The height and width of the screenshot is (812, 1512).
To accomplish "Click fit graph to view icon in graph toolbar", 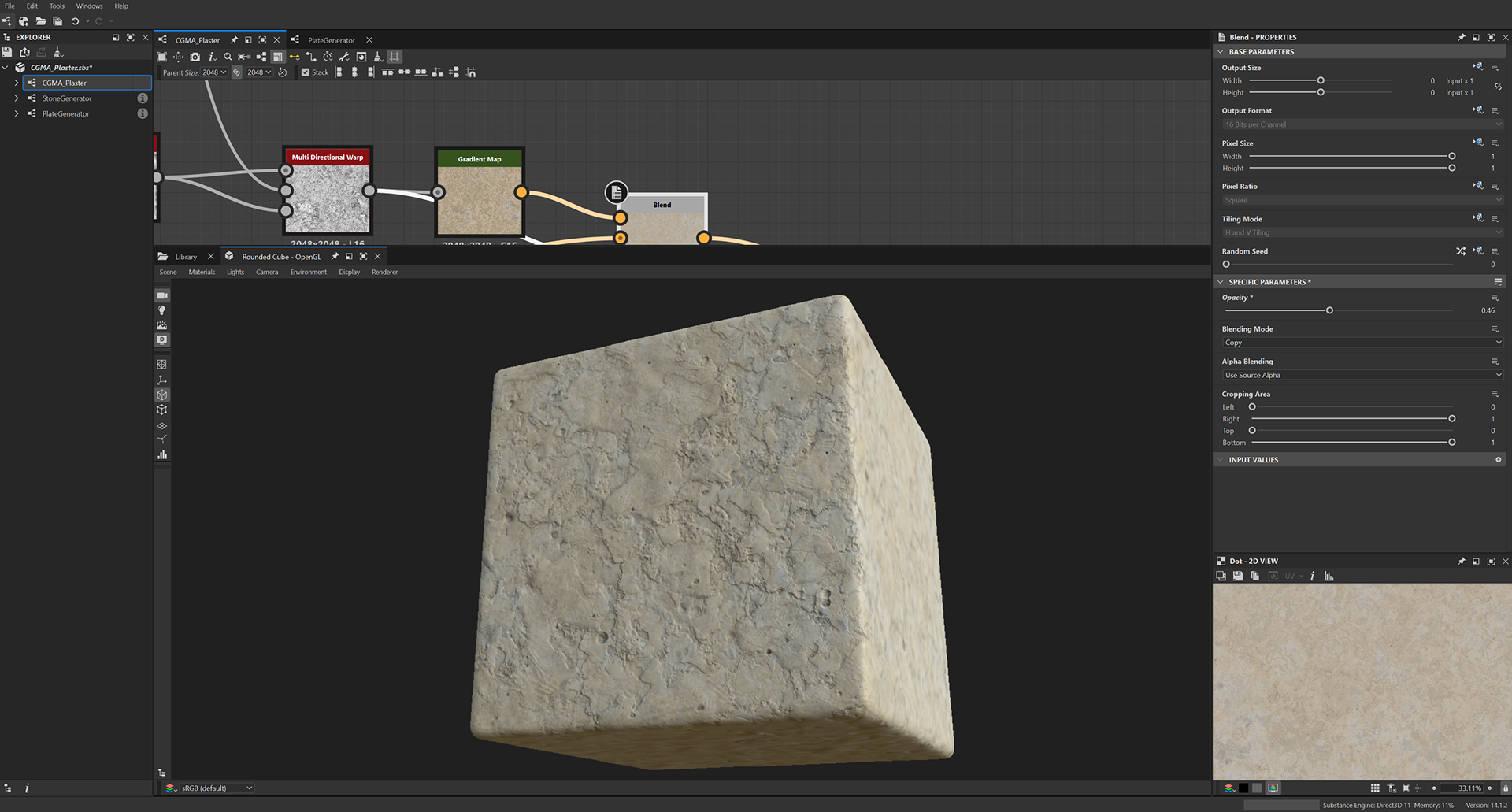I will click(162, 57).
